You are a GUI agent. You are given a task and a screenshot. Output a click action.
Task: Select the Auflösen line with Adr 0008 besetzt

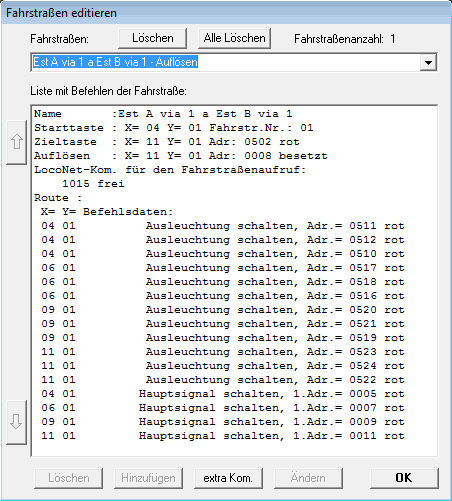click(x=181, y=156)
